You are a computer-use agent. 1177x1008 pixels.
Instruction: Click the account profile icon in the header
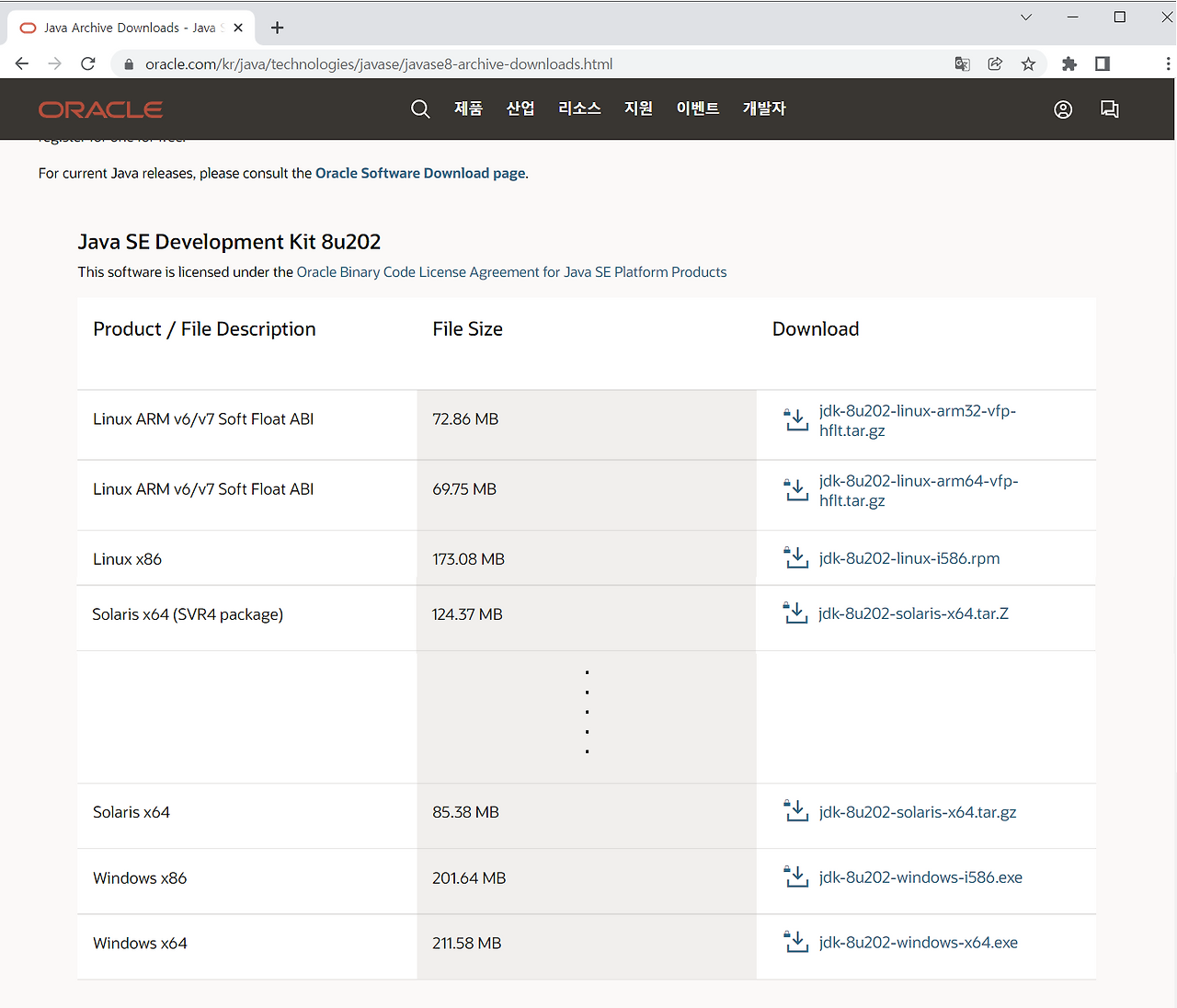pyautogui.click(x=1063, y=109)
